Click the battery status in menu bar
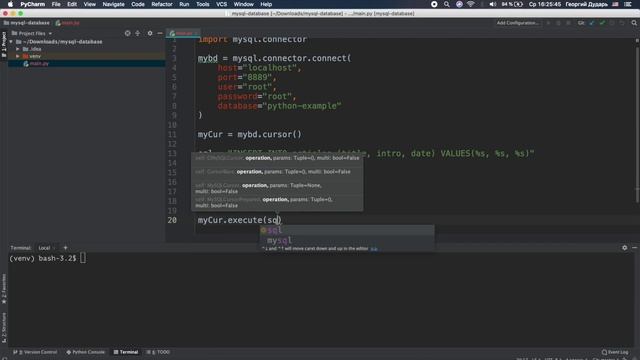This screenshot has height=360, width=640. point(512,4)
